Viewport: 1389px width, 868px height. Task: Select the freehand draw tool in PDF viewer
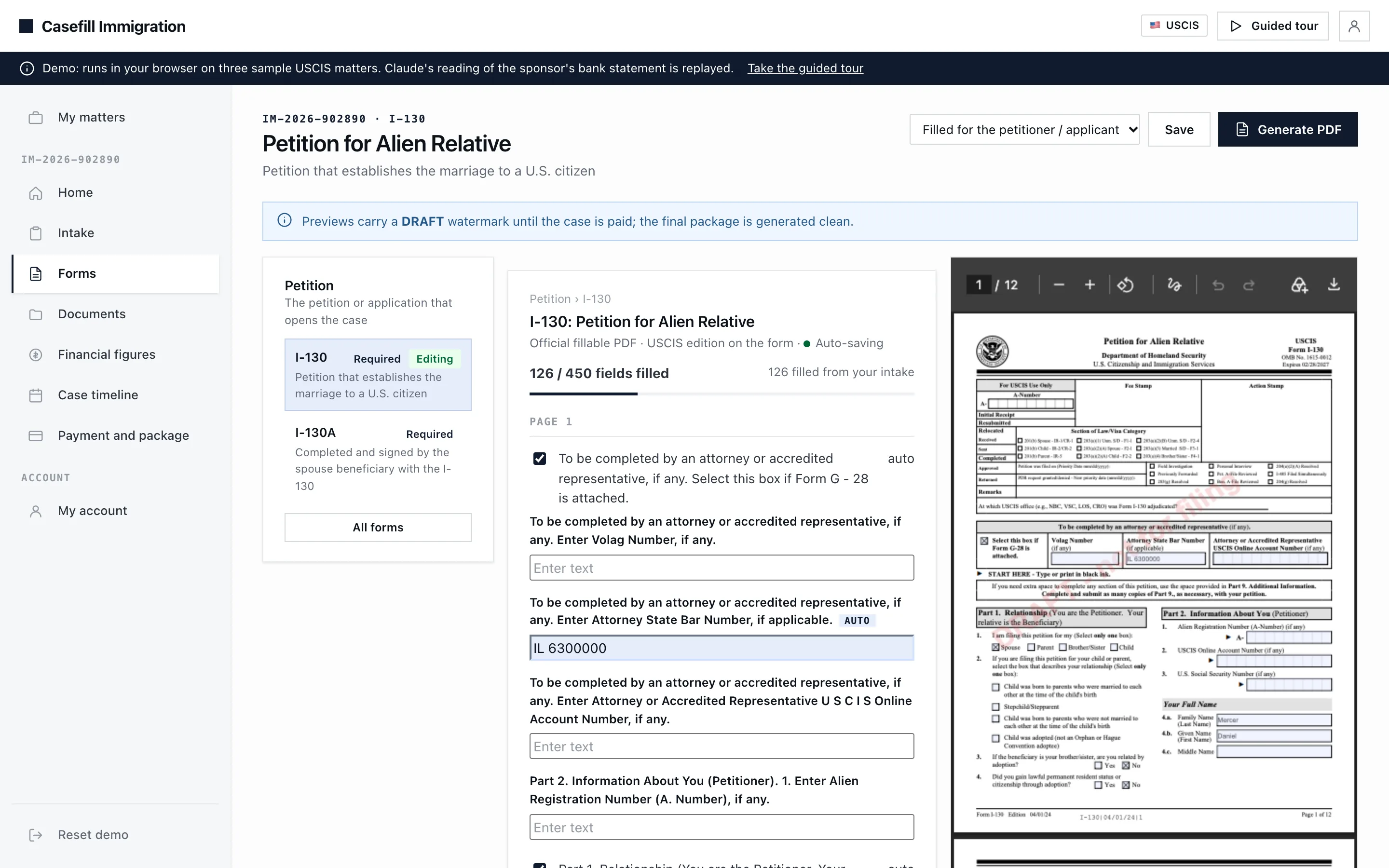1174,285
